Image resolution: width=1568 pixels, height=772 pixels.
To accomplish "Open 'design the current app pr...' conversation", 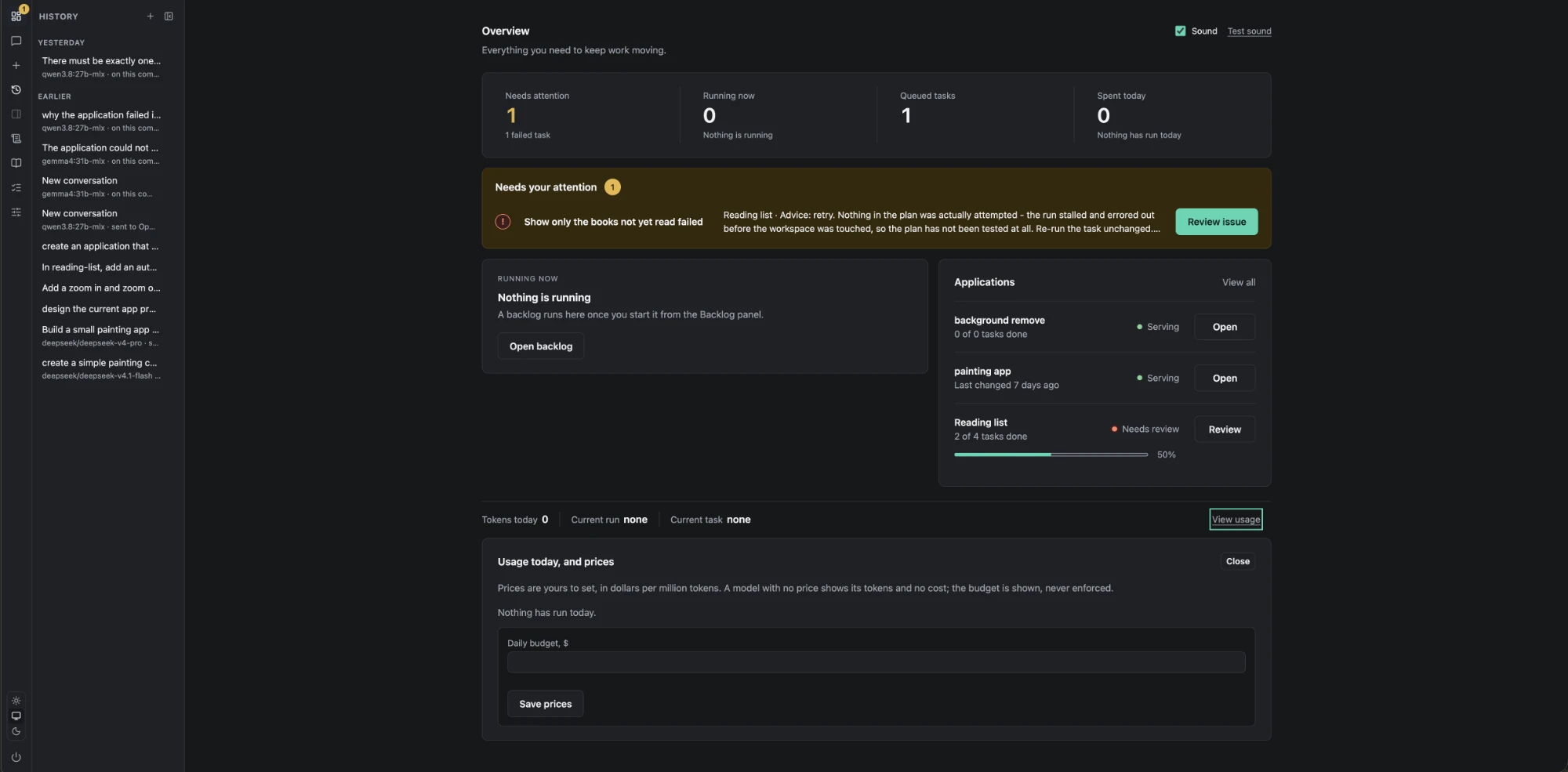I will 101,309.
